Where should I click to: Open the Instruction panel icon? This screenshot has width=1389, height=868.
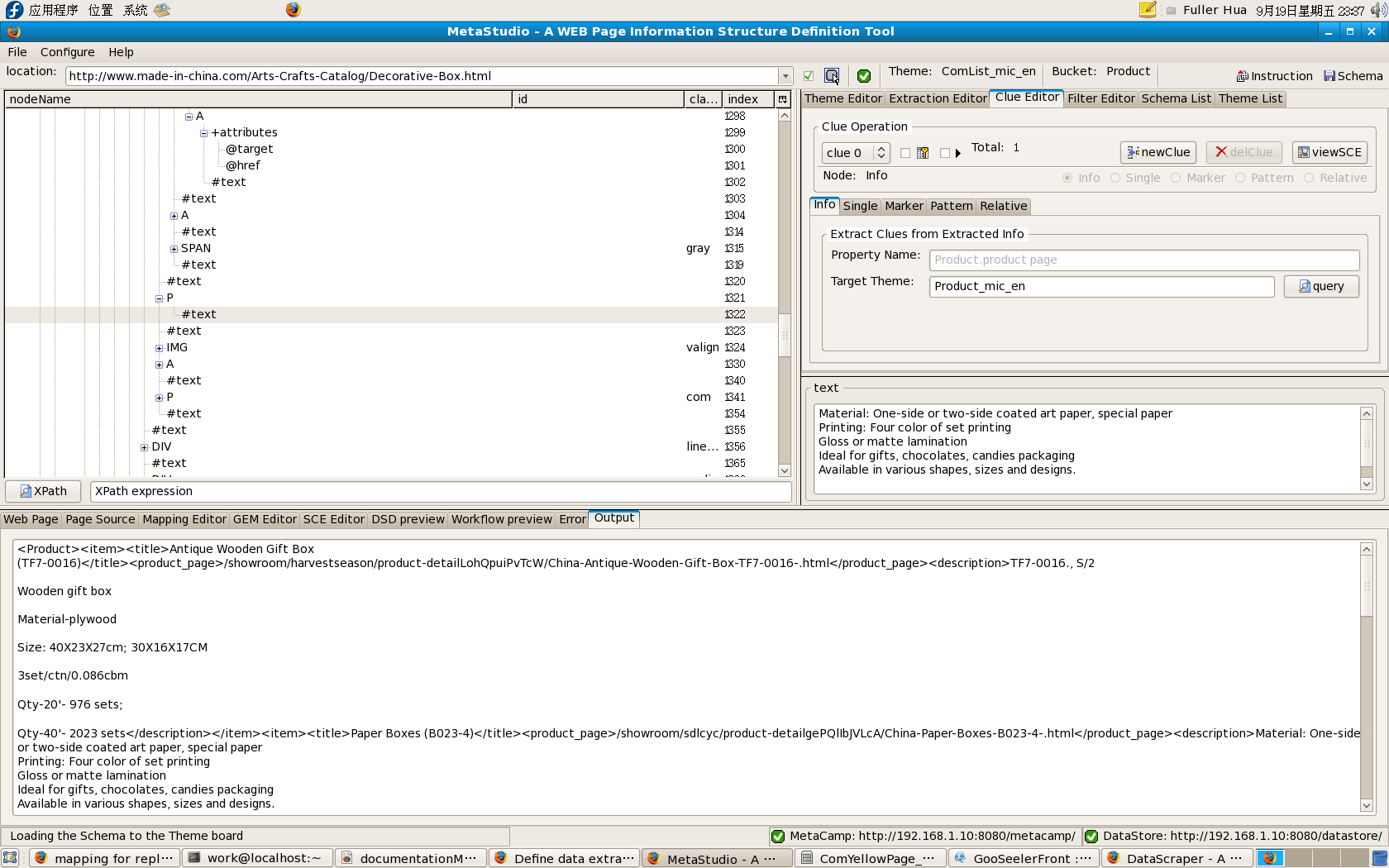coord(1242,76)
